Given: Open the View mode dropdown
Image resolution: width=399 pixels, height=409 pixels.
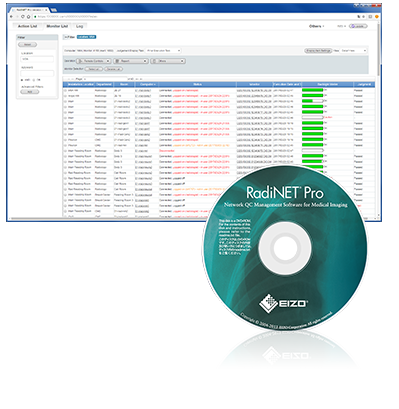Looking at the screenshot, I should click(x=353, y=51).
